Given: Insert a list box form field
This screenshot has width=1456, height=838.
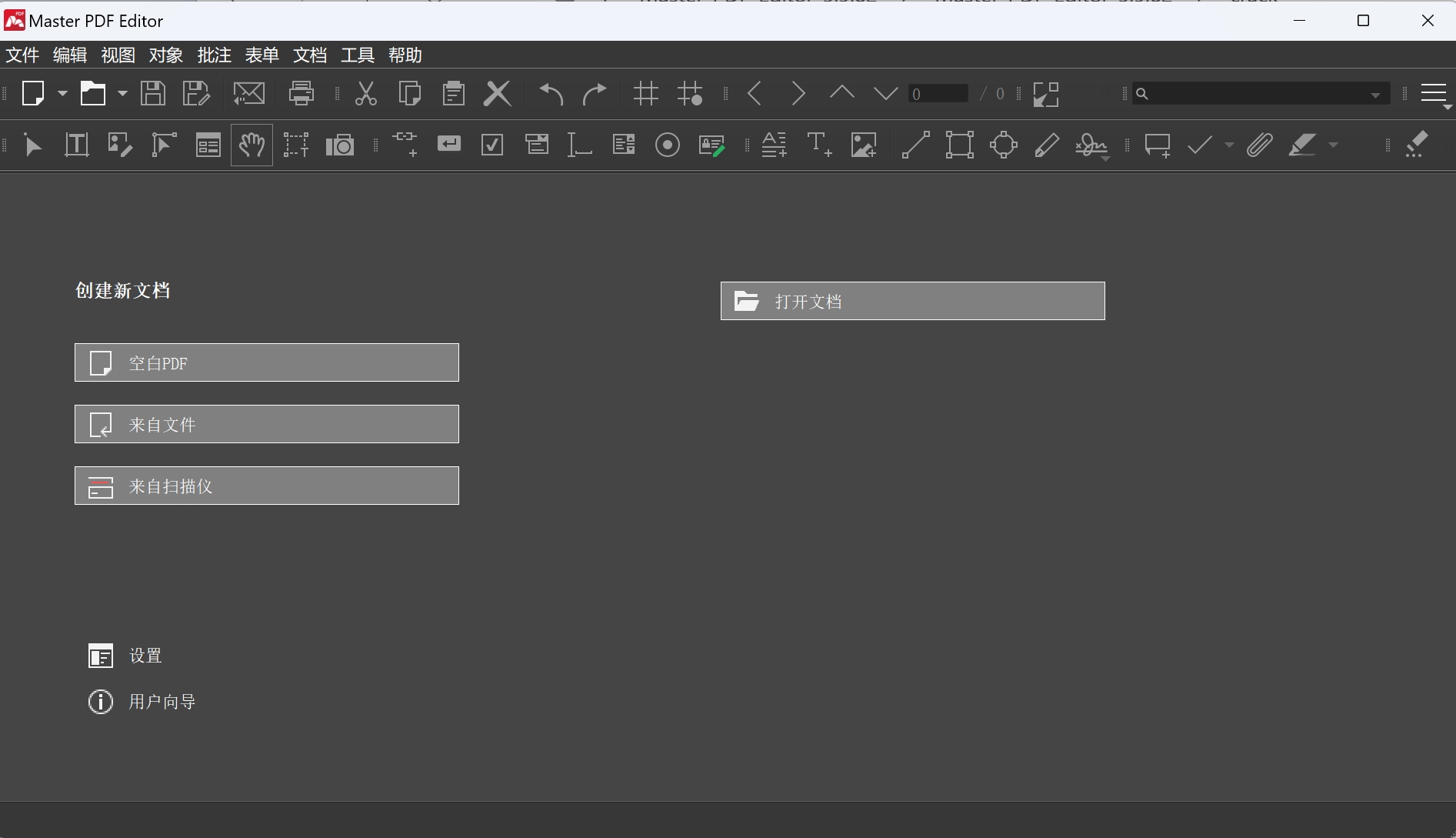Looking at the screenshot, I should tap(624, 144).
